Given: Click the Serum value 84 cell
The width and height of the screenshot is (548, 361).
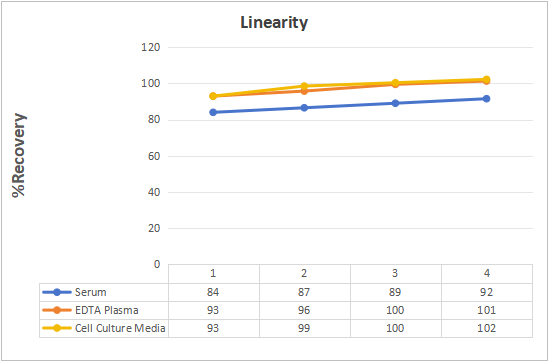Looking at the screenshot, I should pyautogui.click(x=214, y=292).
